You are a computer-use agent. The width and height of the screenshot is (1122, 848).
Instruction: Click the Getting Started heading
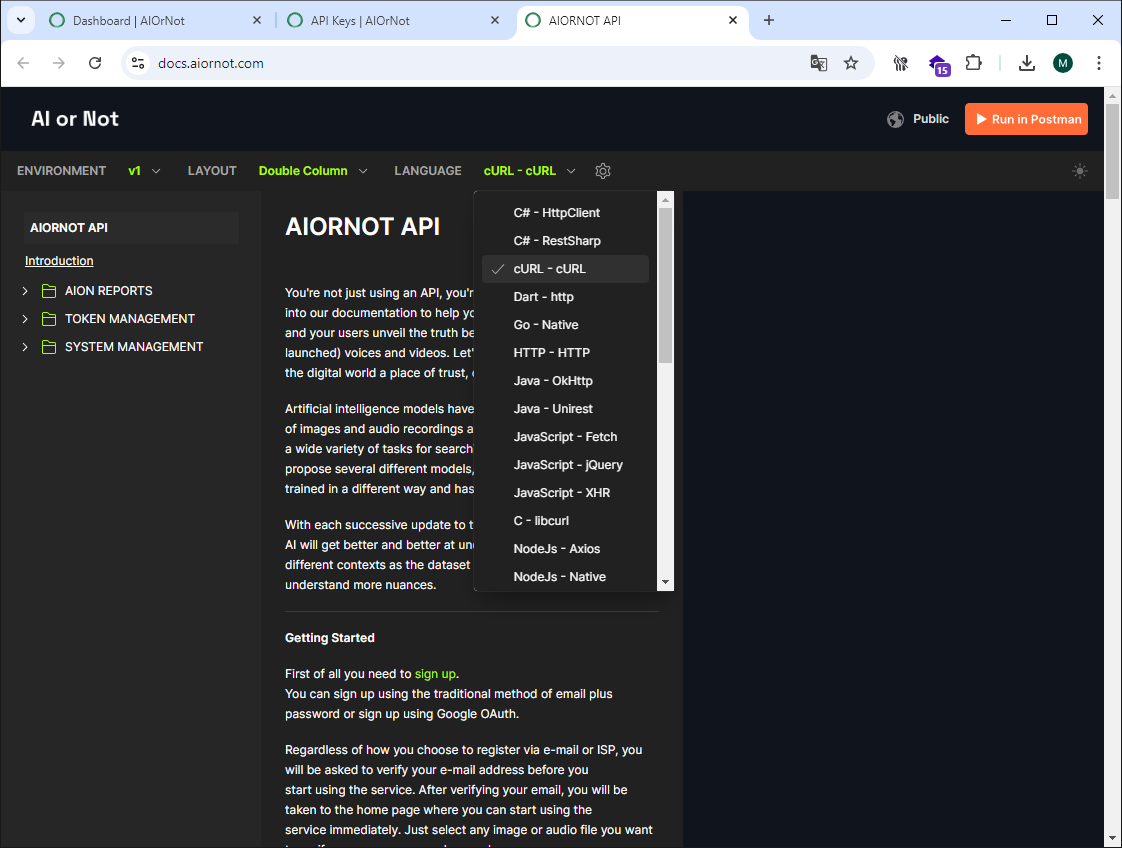tap(330, 638)
